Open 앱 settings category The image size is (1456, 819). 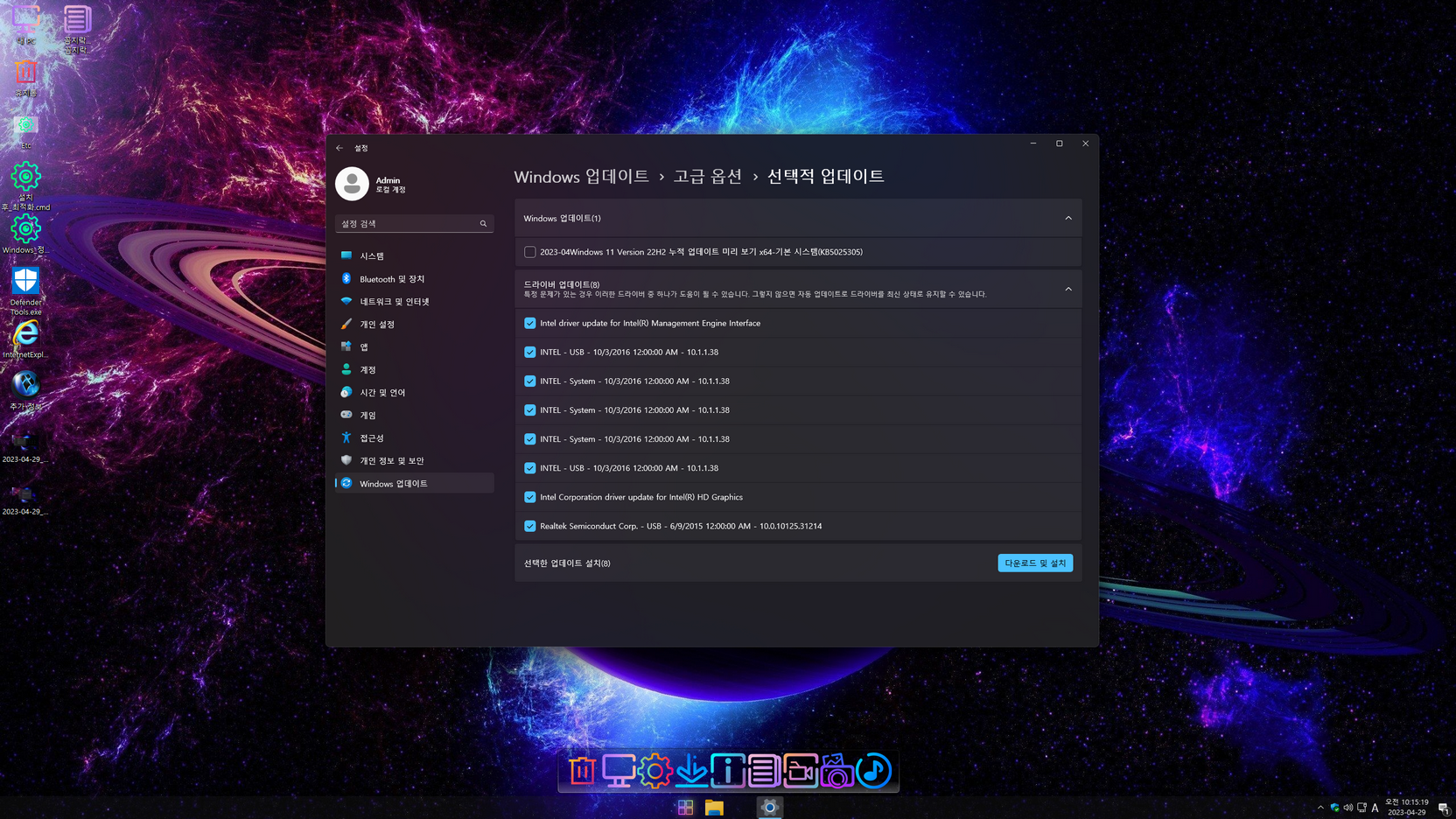point(415,346)
